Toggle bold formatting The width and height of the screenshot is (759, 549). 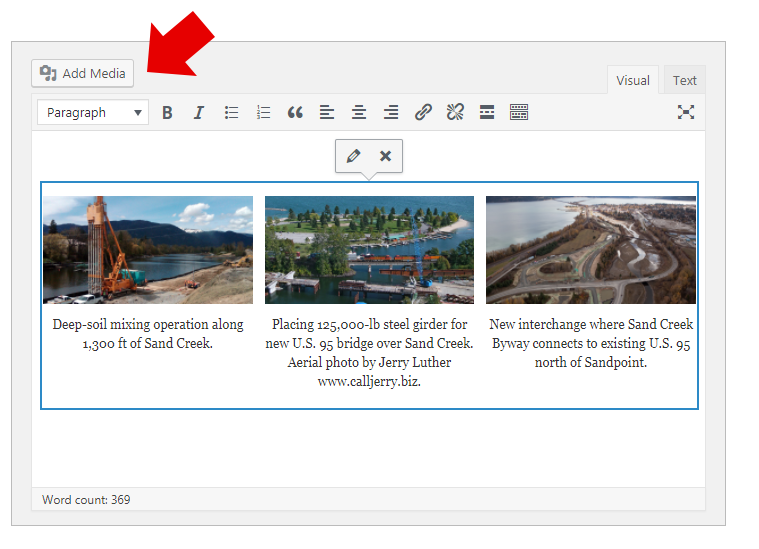coord(167,112)
